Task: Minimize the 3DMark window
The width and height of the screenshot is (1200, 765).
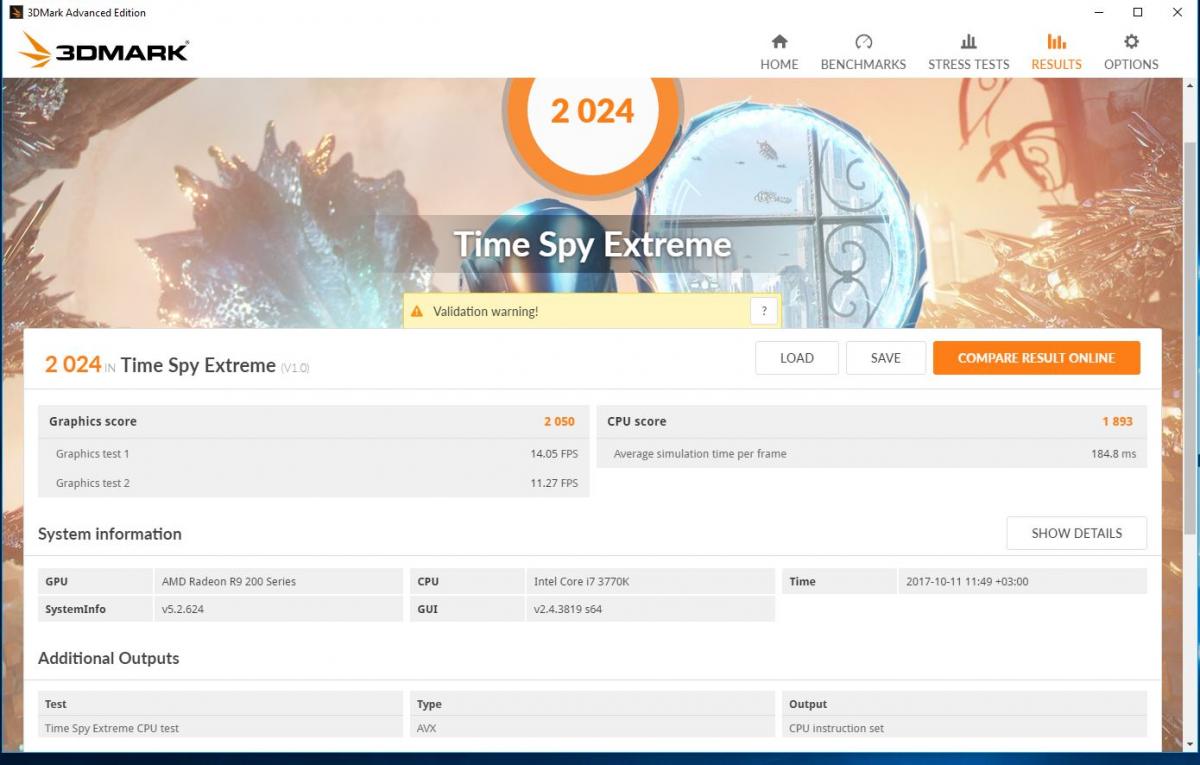Action: pos(1097,12)
